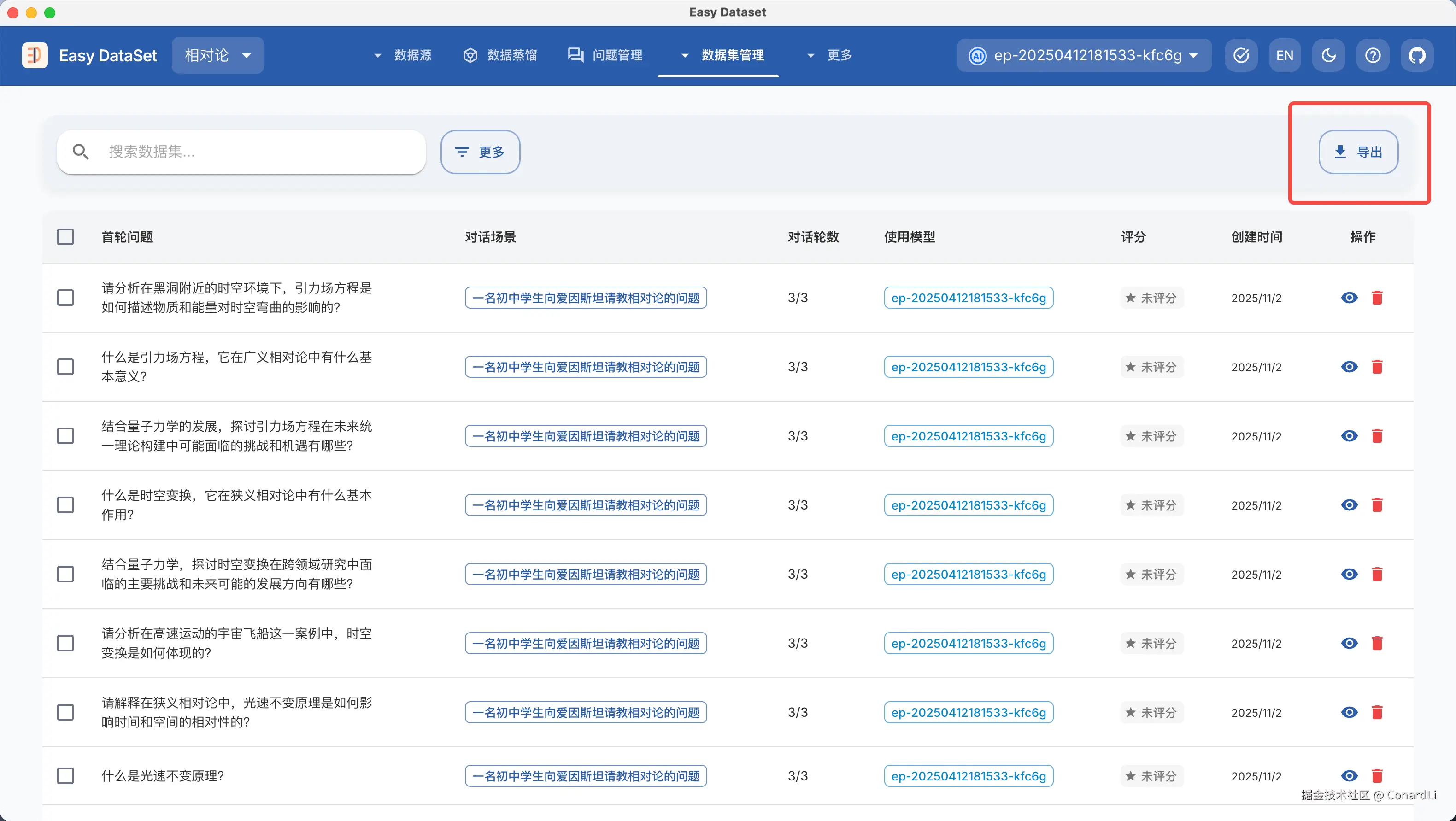Go to 问题管理 tab
1456x821 pixels.
click(605, 55)
